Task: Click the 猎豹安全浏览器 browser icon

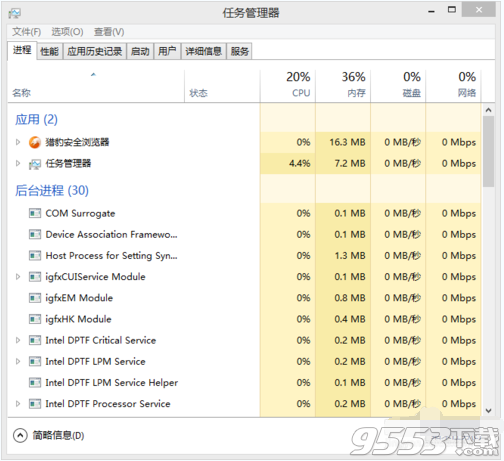Action: point(35,142)
